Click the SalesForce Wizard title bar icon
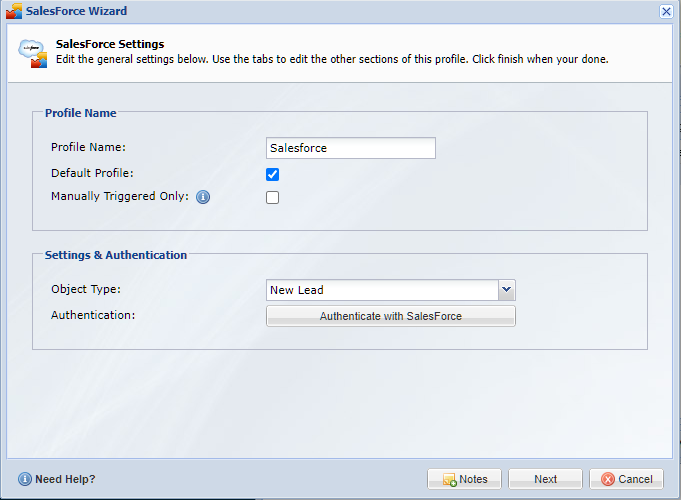Image resolution: width=681 pixels, height=500 pixels. [x=14, y=11]
